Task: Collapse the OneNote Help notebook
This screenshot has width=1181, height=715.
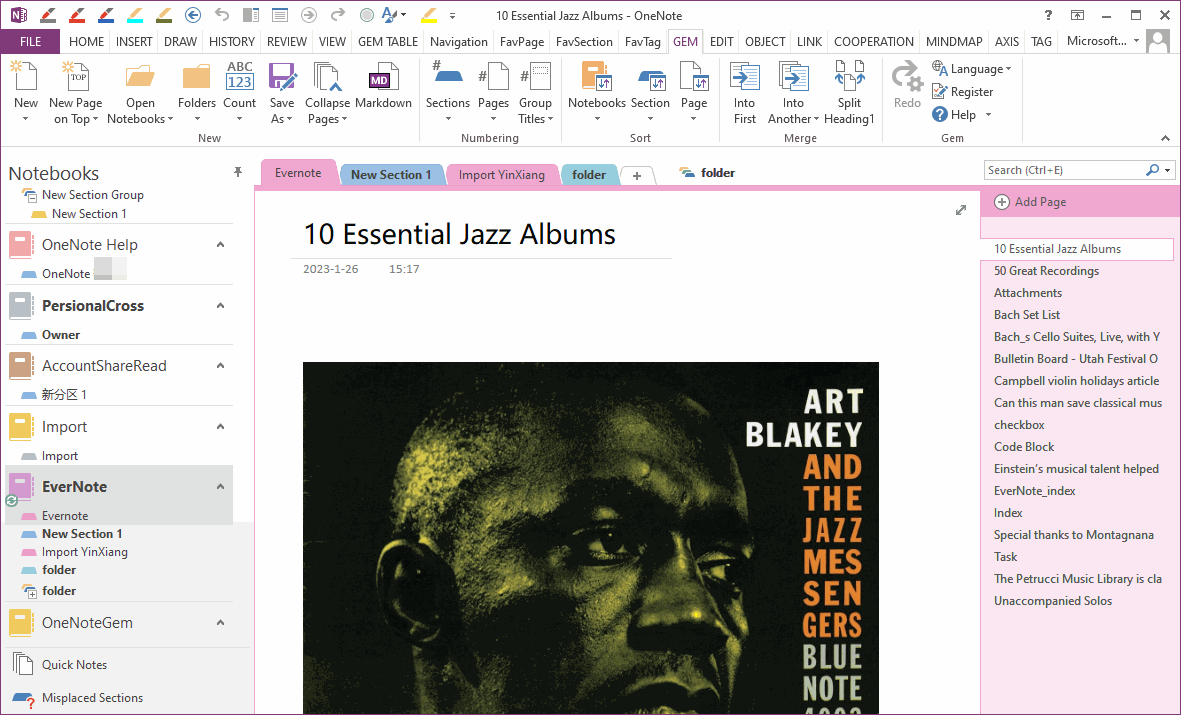Action: click(221, 245)
